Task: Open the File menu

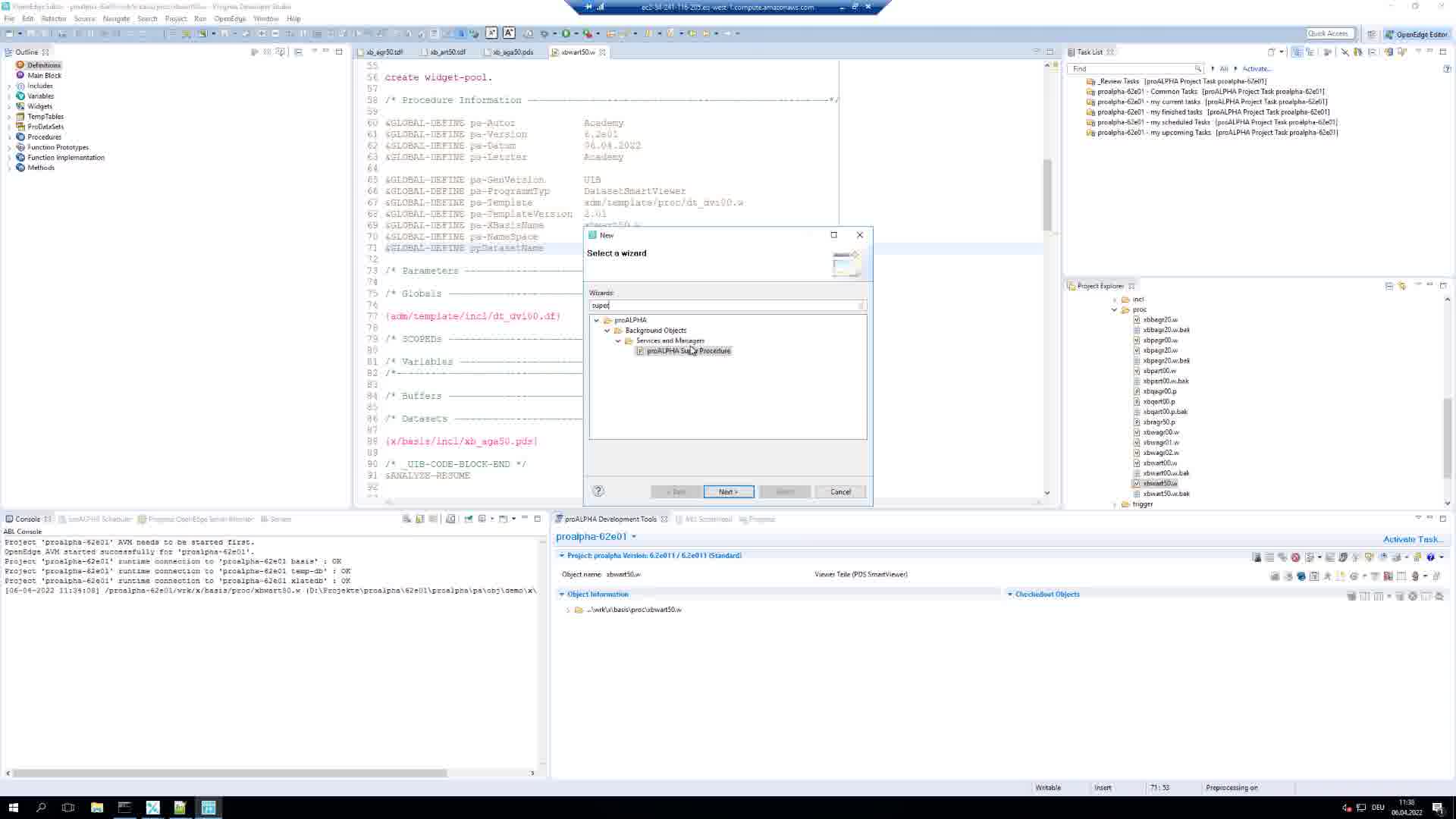Action: pyautogui.click(x=9, y=18)
